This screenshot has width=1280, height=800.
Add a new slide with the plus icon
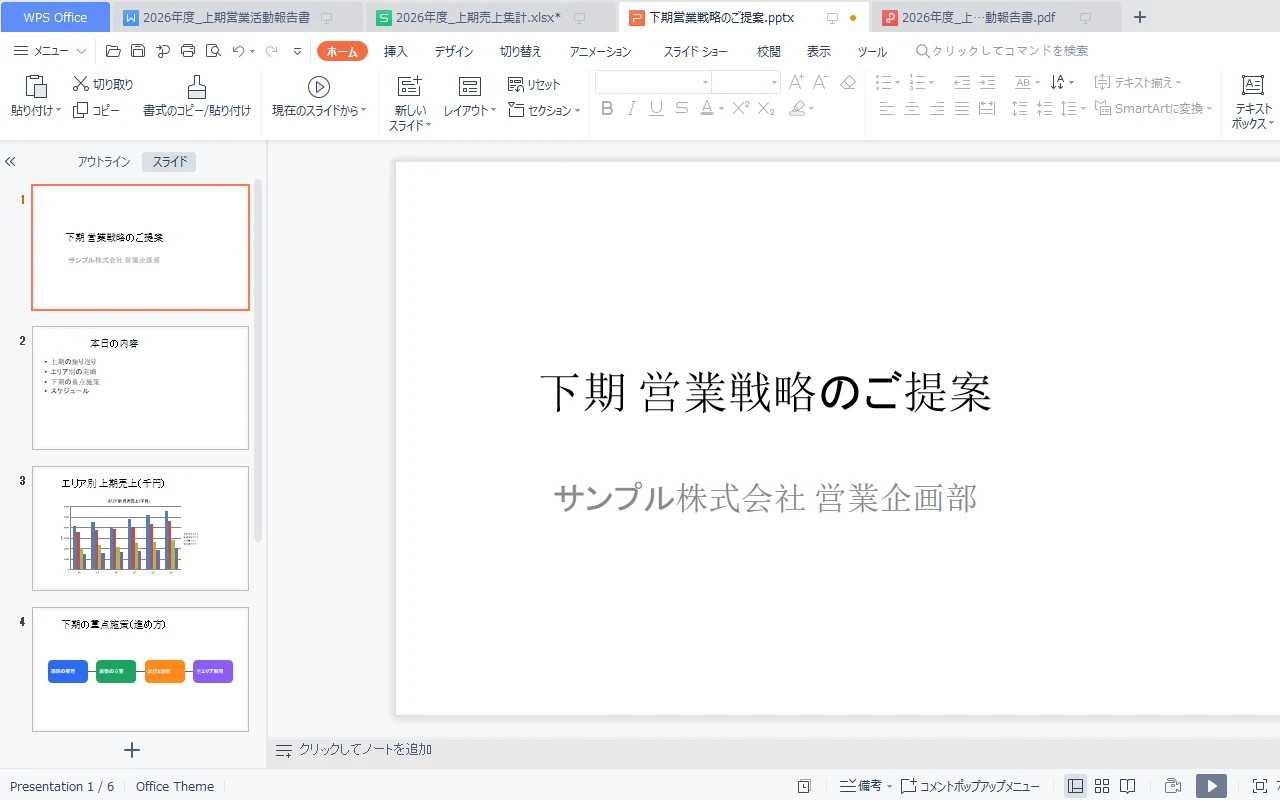pos(132,750)
